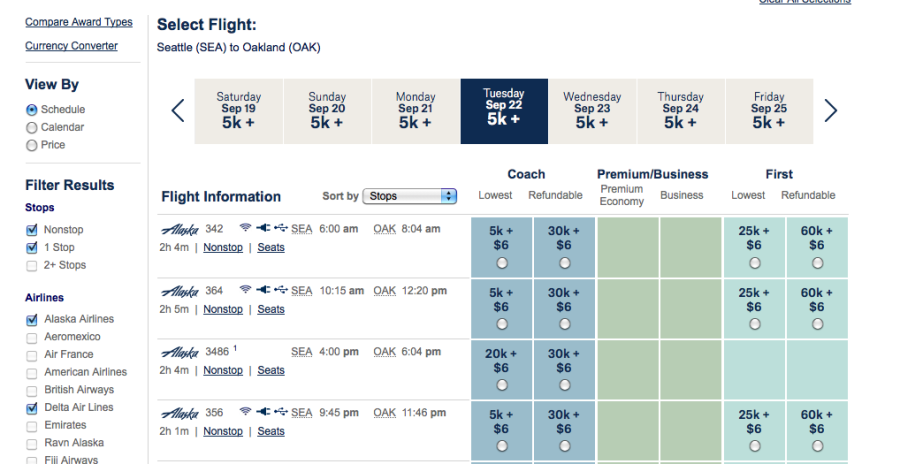
Task: Click Wi-Fi icon on flight 342
Action: click(245, 228)
